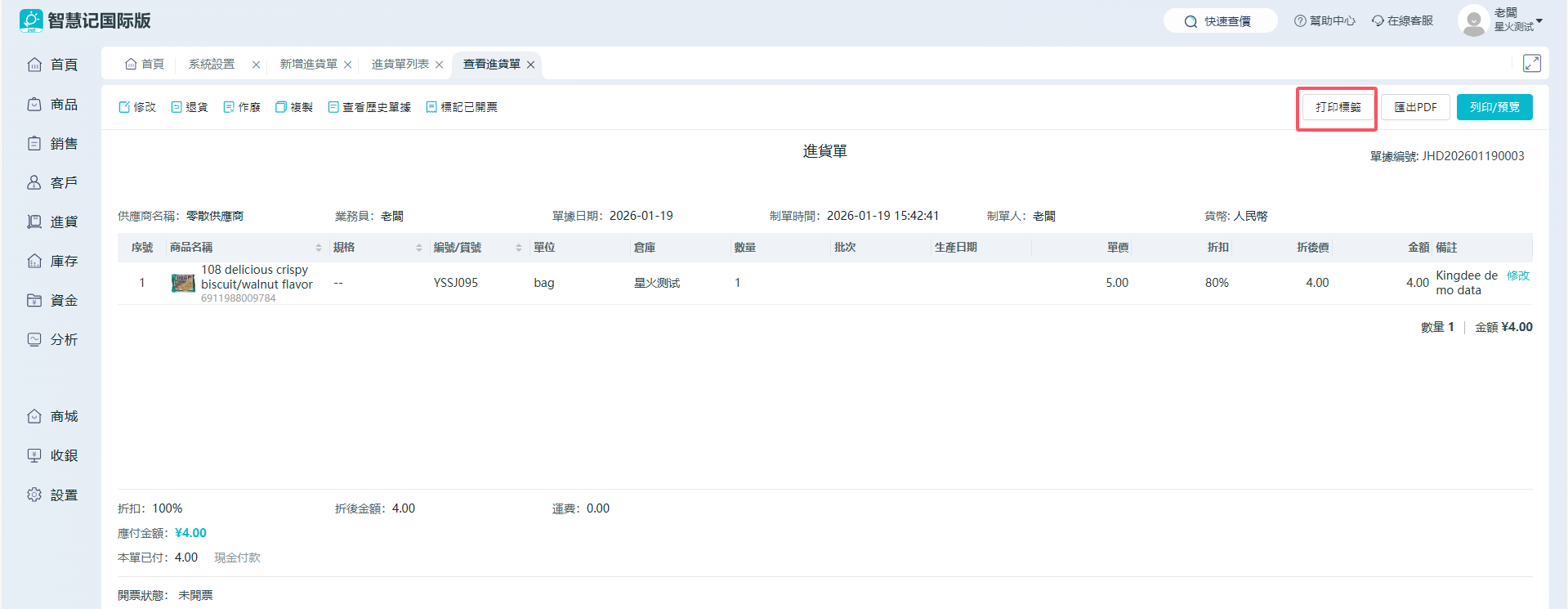Click the biscuit product thumbnail image
1568x609 pixels.
pyautogui.click(x=183, y=283)
